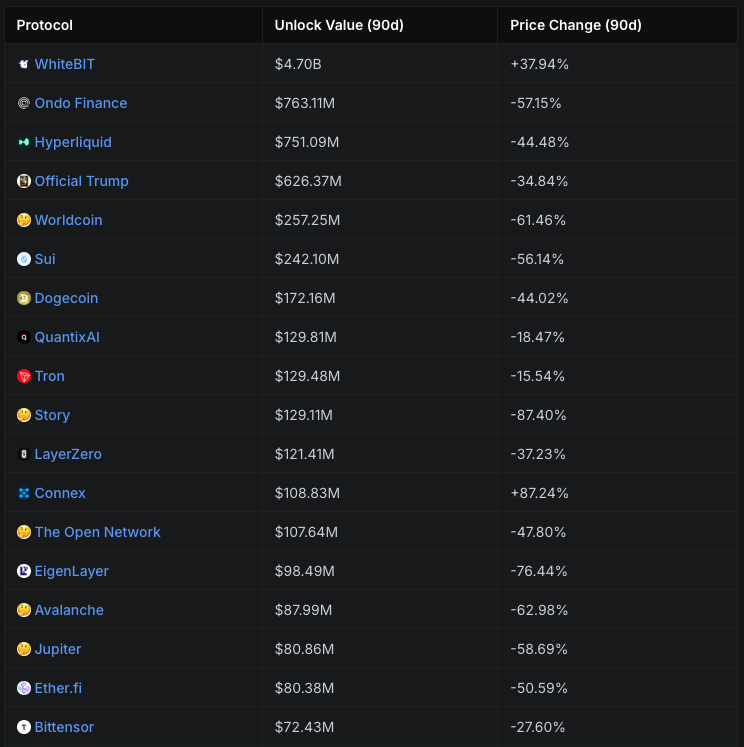The image size is (744, 747).
Task: Click the Jupiter emoji icon
Action: pos(24,649)
